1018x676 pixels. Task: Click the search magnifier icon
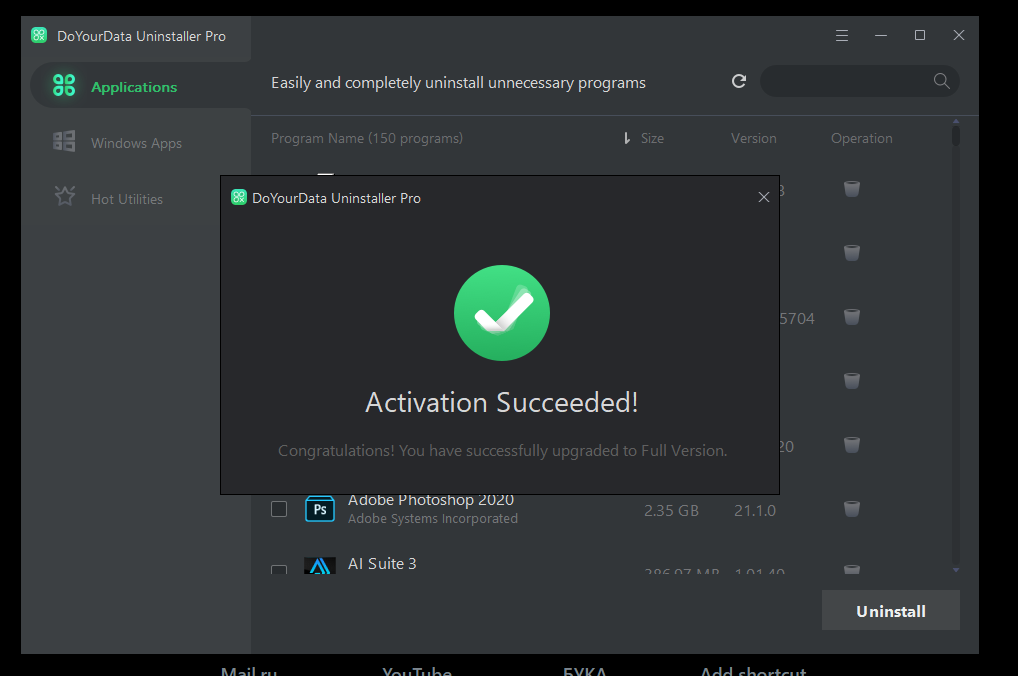941,81
